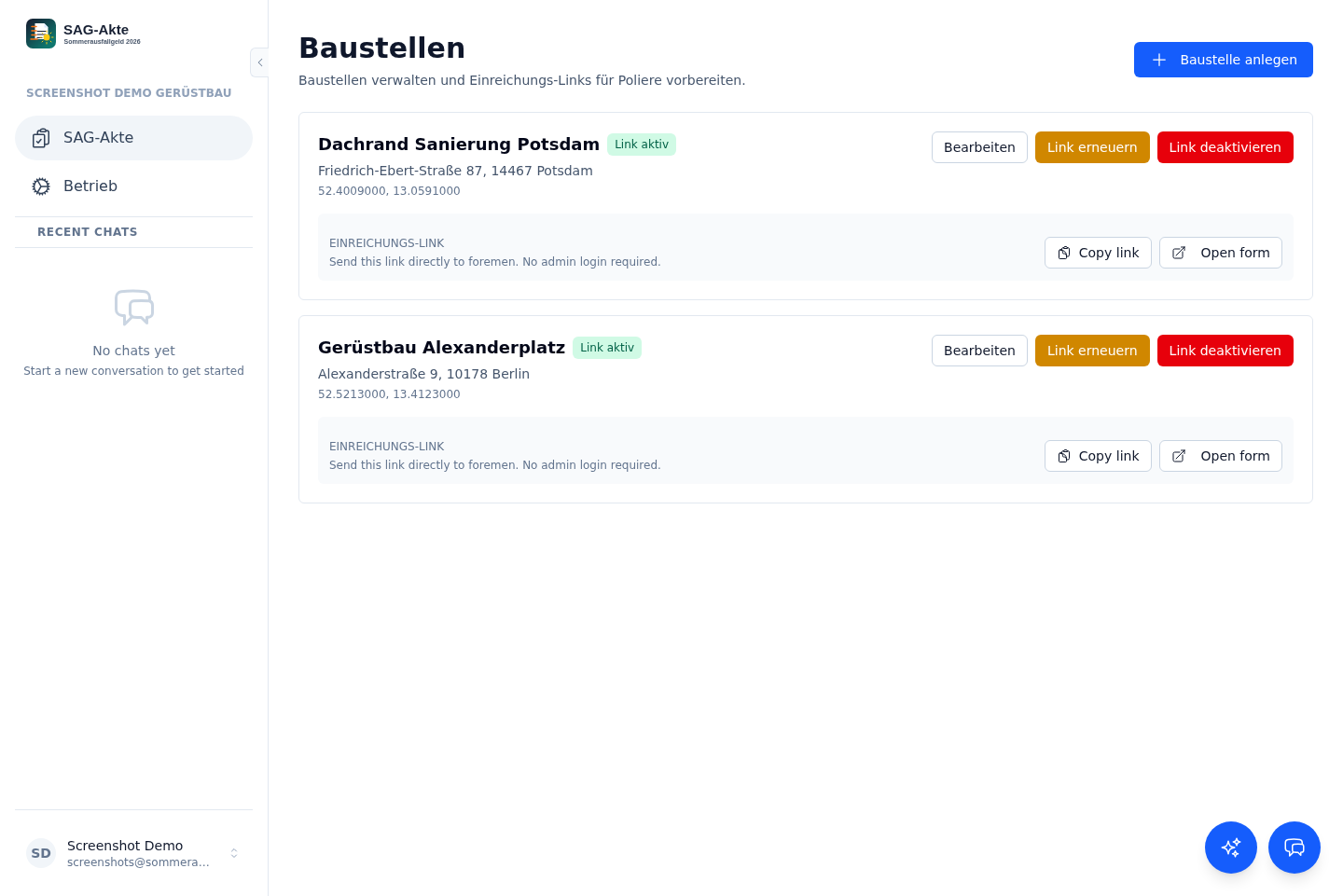Viewport: 1343px width, 896px height.
Task: Click the blue sparkle AI assistant button
Action: coord(1231,848)
